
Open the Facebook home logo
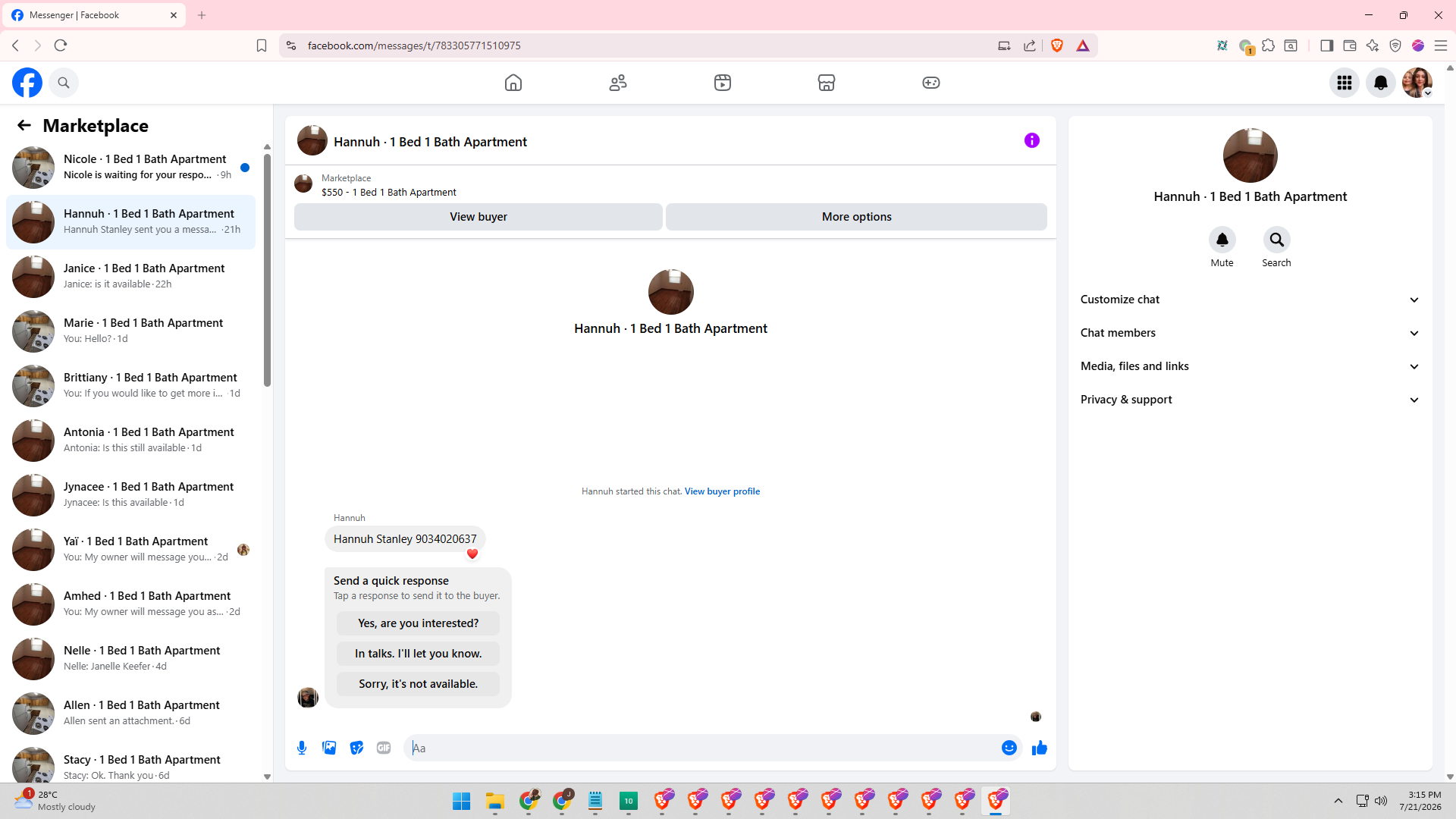(x=27, y=83)
